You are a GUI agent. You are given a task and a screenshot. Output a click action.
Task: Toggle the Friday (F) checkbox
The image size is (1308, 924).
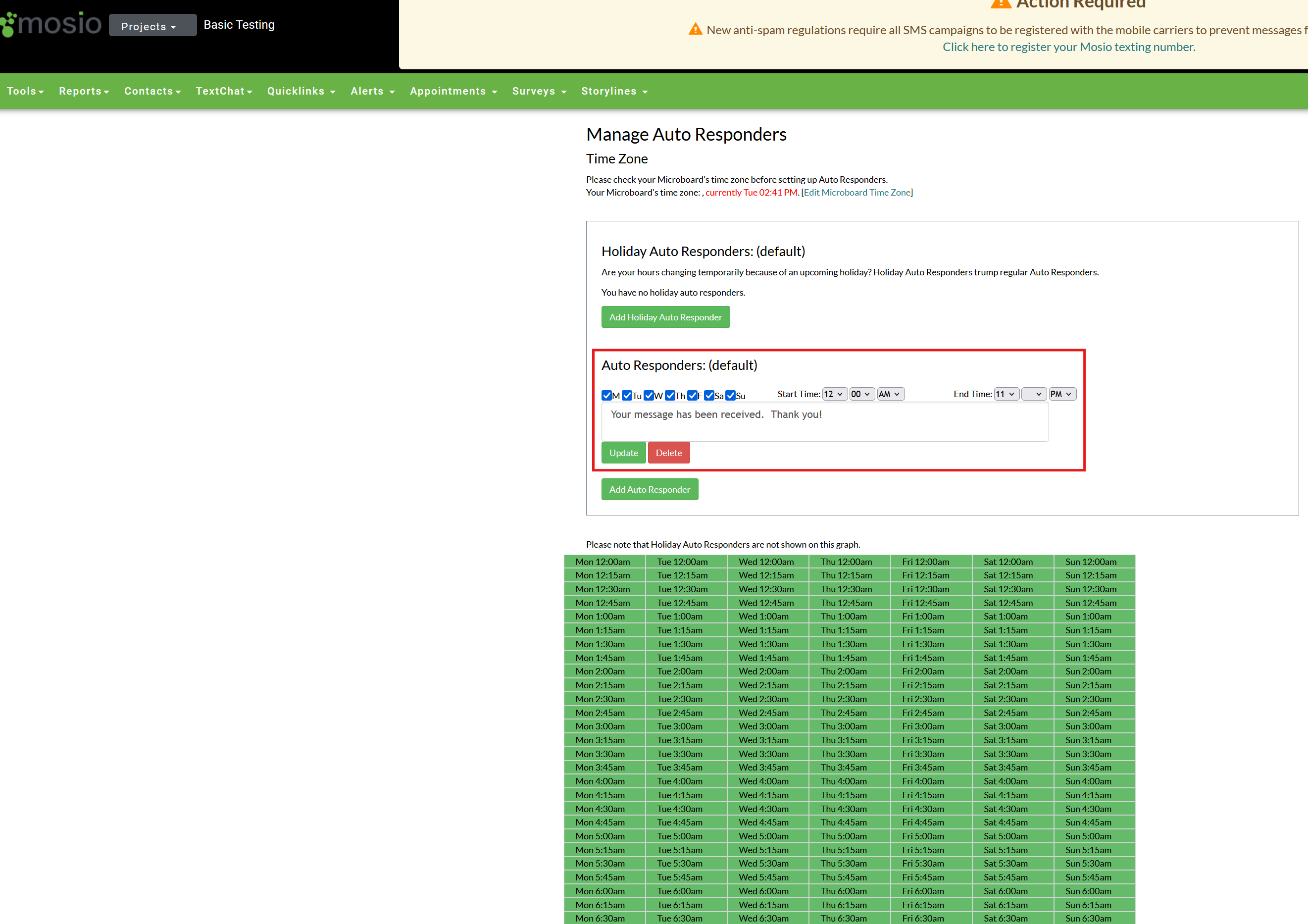692,395
